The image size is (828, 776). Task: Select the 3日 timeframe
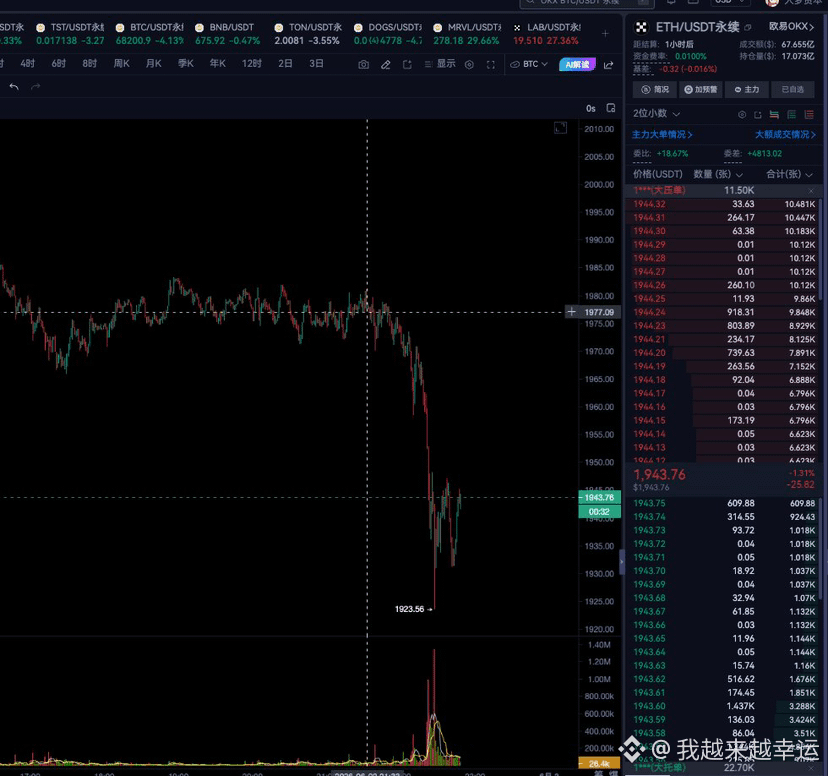click(x=316, y=64)
